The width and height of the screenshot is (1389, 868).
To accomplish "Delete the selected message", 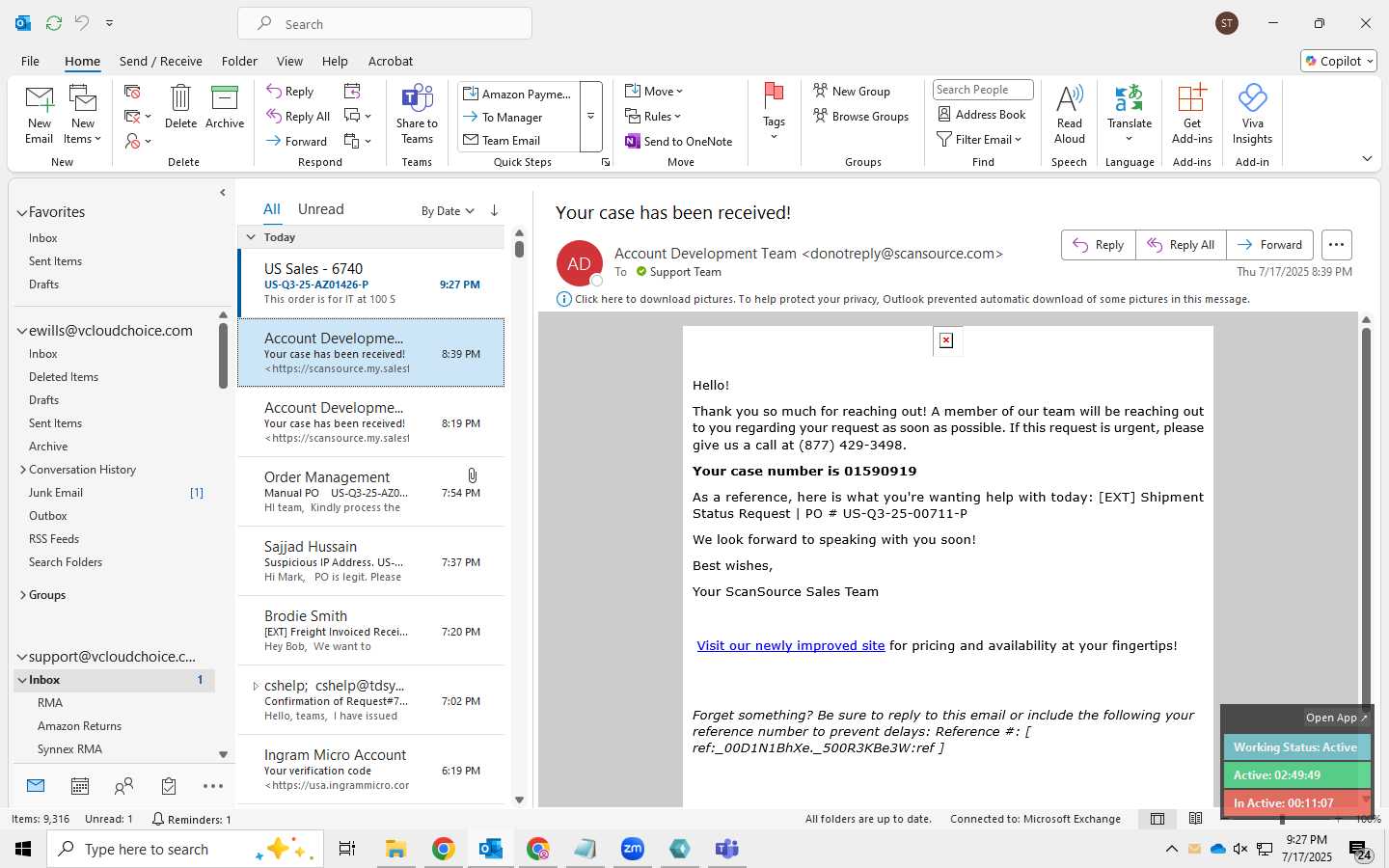I will 180,107.
